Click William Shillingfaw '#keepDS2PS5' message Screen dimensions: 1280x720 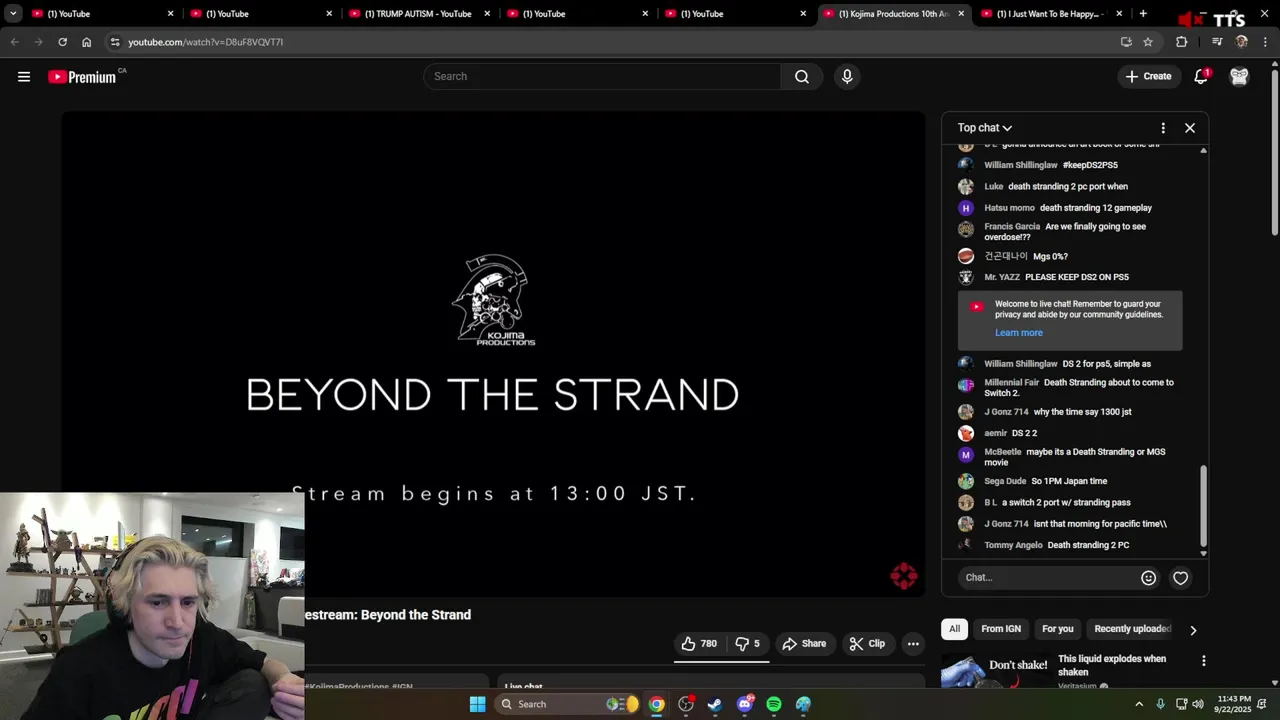pos(1090,165)
